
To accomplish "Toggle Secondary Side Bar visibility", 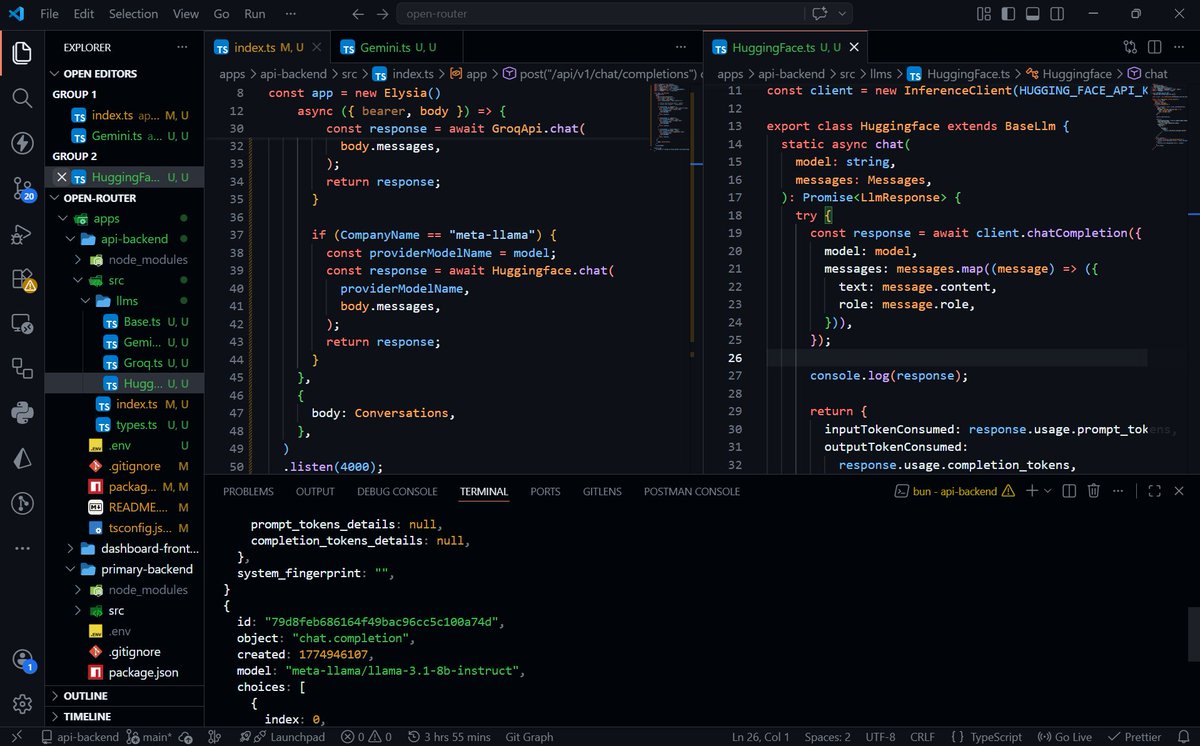I will pyautogui.click(x=1059, y=14).
